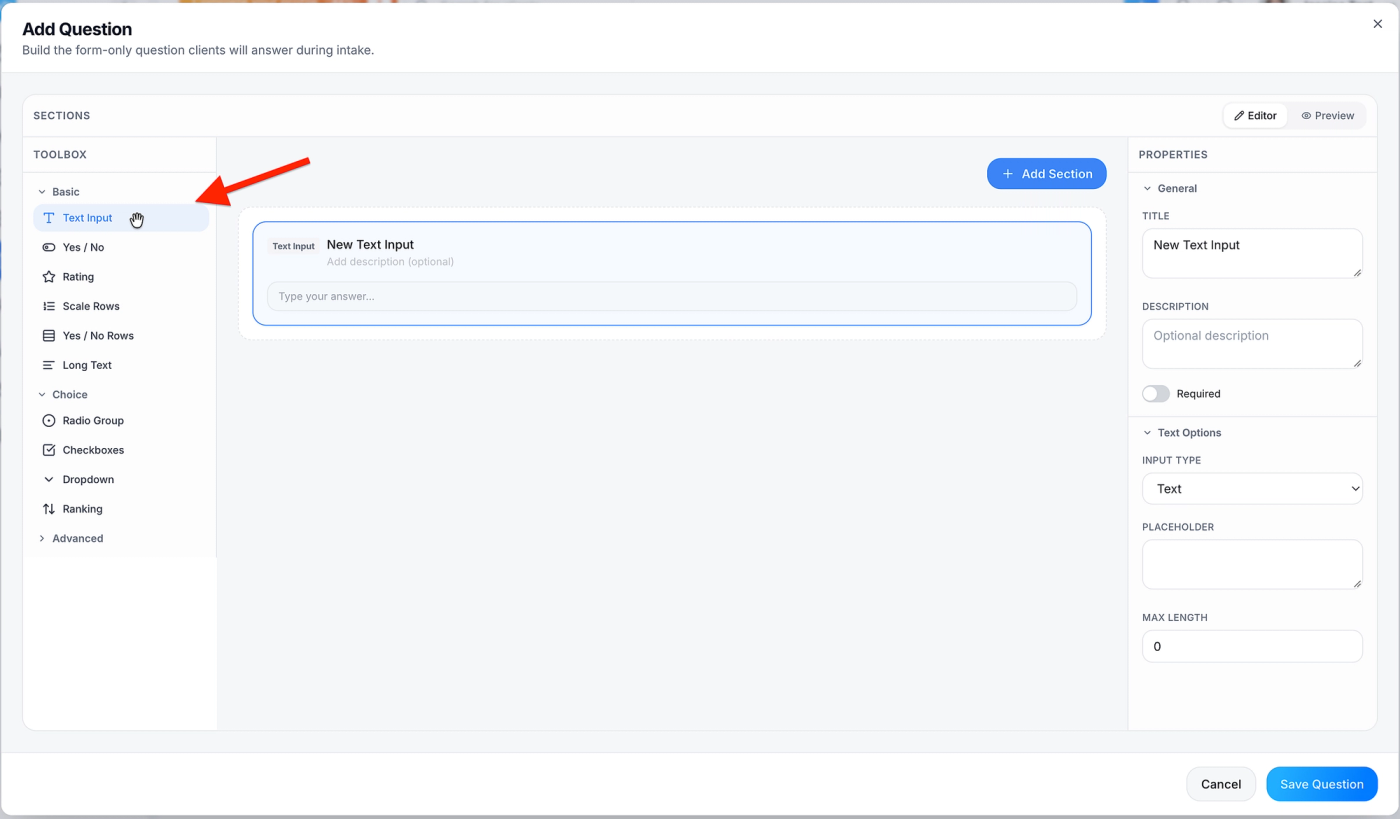1400x819 pixels.
Task: Close the Add Question dialog
Action: click(1378, 24)
